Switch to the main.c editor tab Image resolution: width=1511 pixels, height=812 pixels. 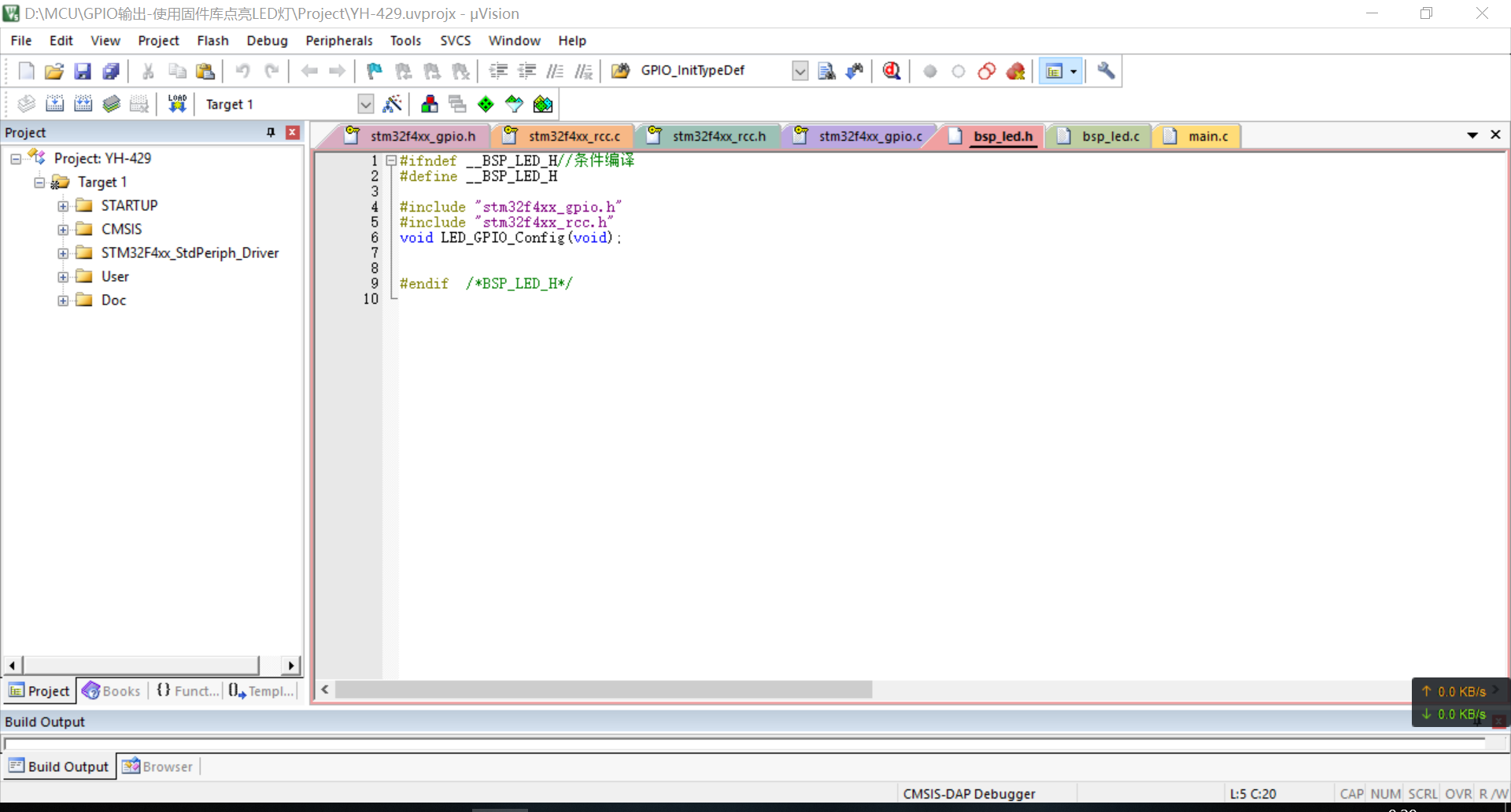tap(1207, 136)
